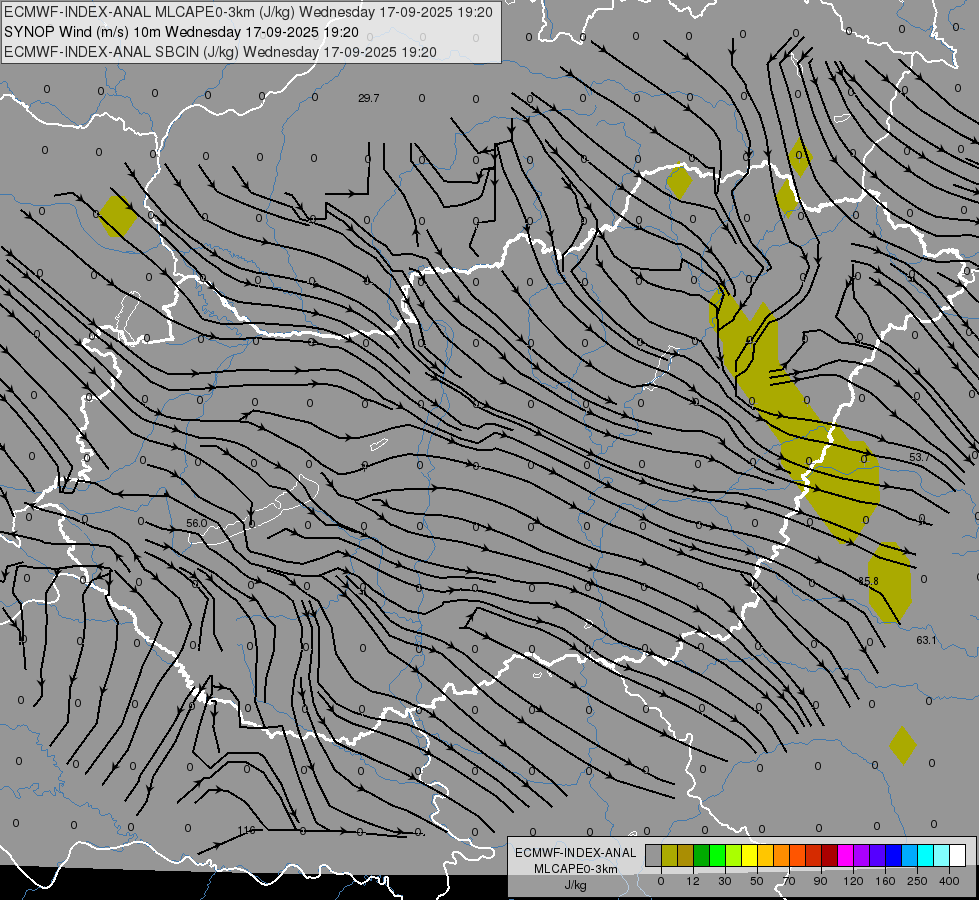Click the legend label MLCAPE0-3km

(576, 869)
